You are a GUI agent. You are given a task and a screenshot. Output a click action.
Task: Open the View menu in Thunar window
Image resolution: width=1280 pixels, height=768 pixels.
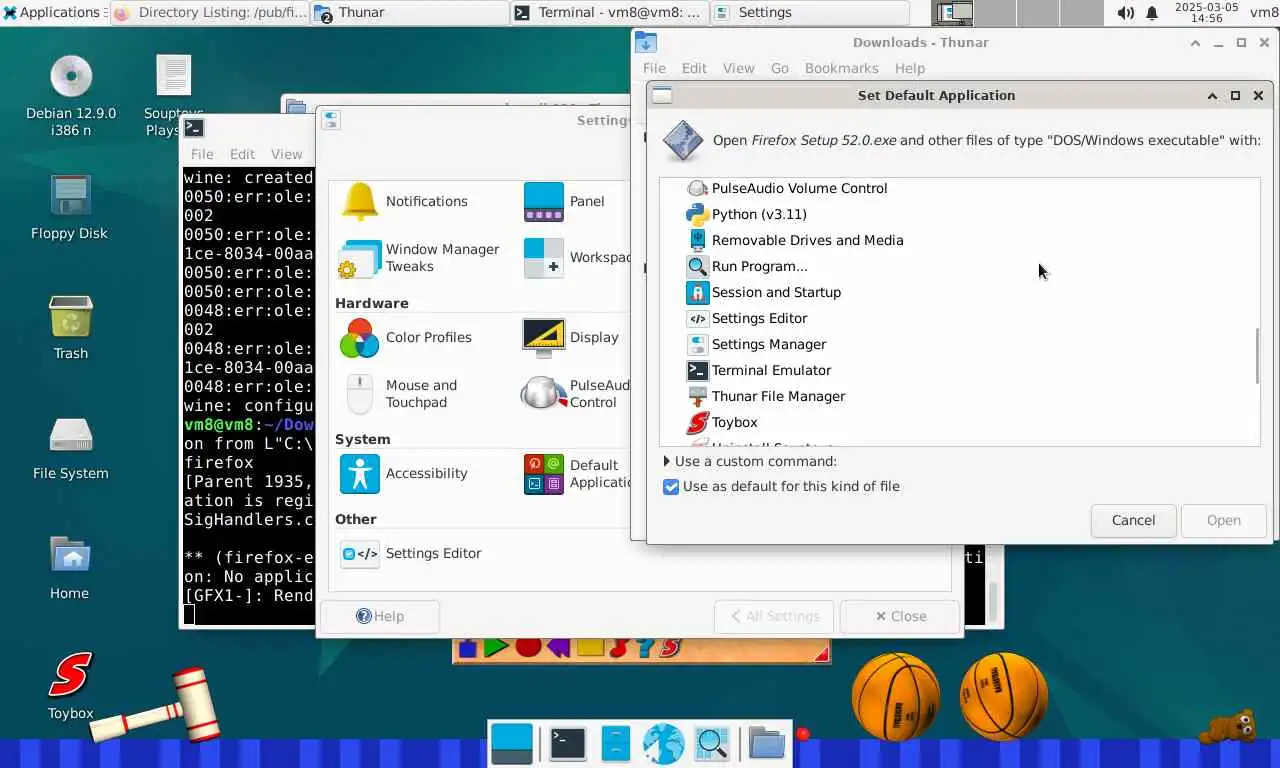click(x=738, y=68)
